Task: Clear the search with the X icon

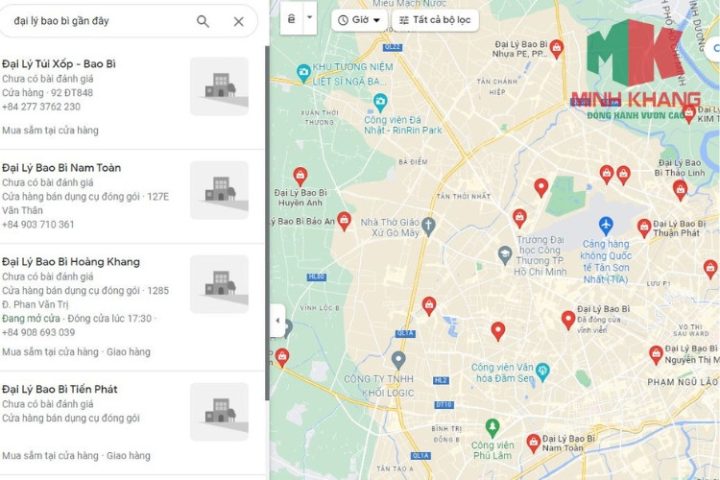Action: [x=238, y=21]
